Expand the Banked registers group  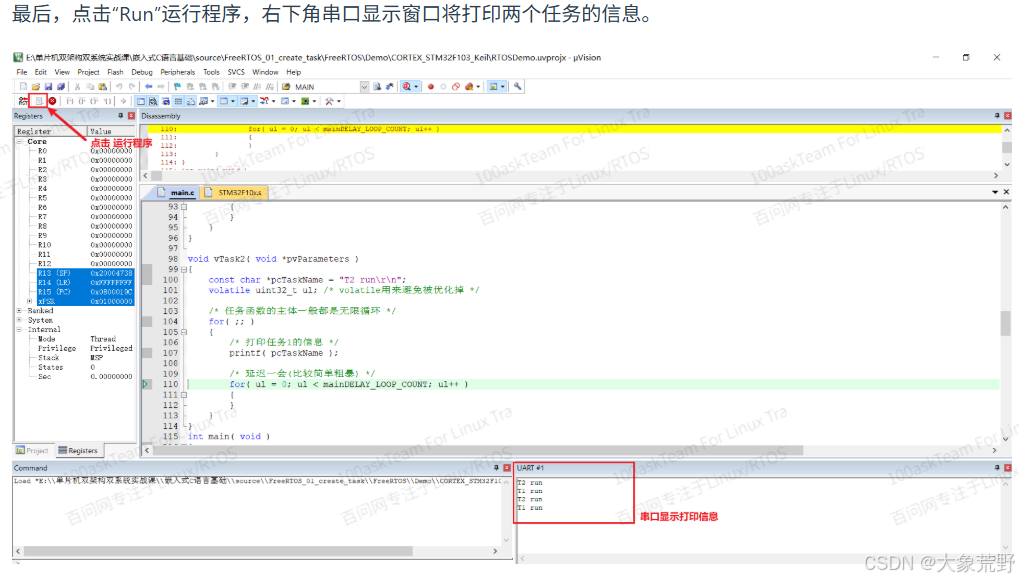tap(18, 311)
